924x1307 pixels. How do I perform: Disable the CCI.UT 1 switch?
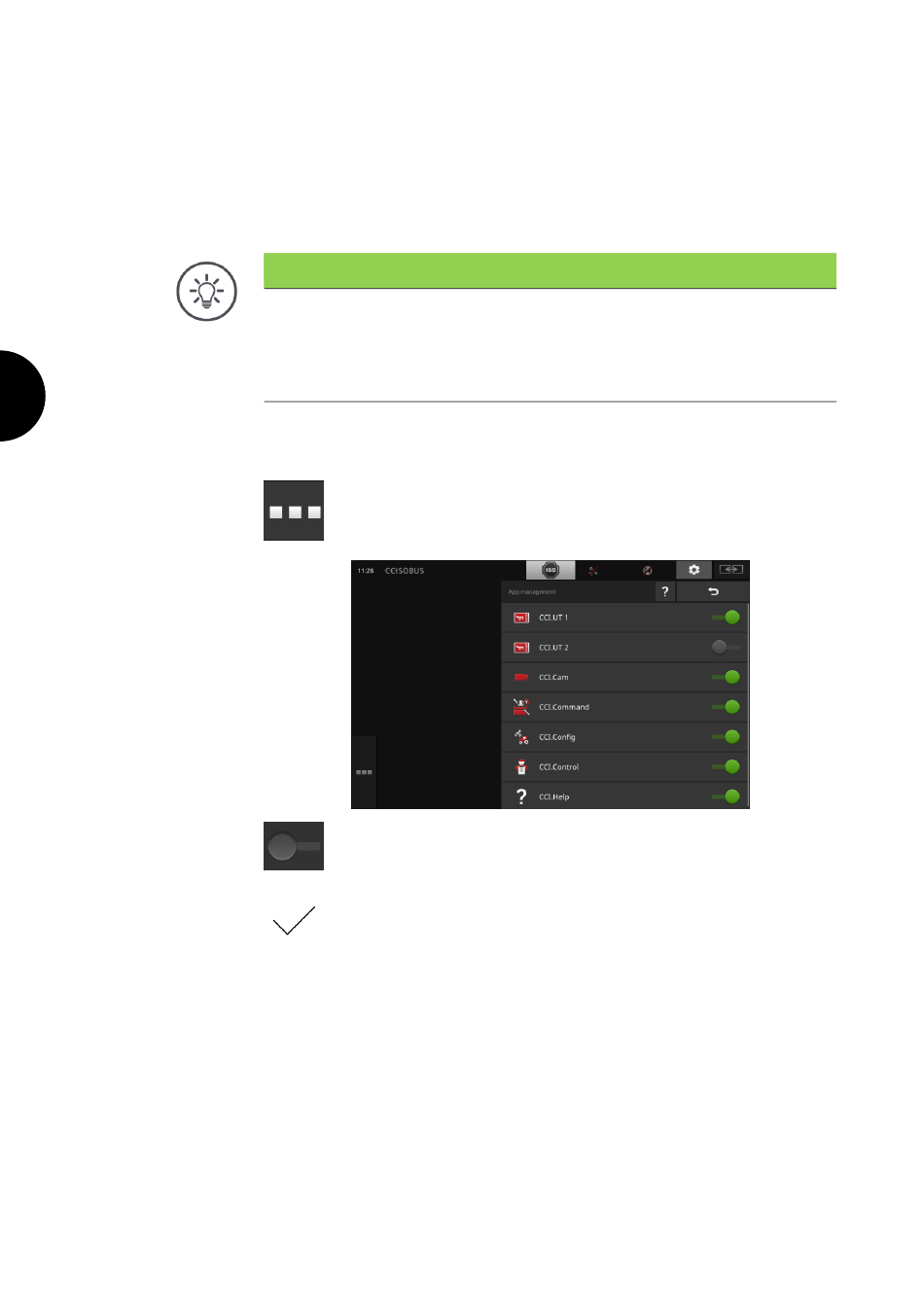(726, 618)
